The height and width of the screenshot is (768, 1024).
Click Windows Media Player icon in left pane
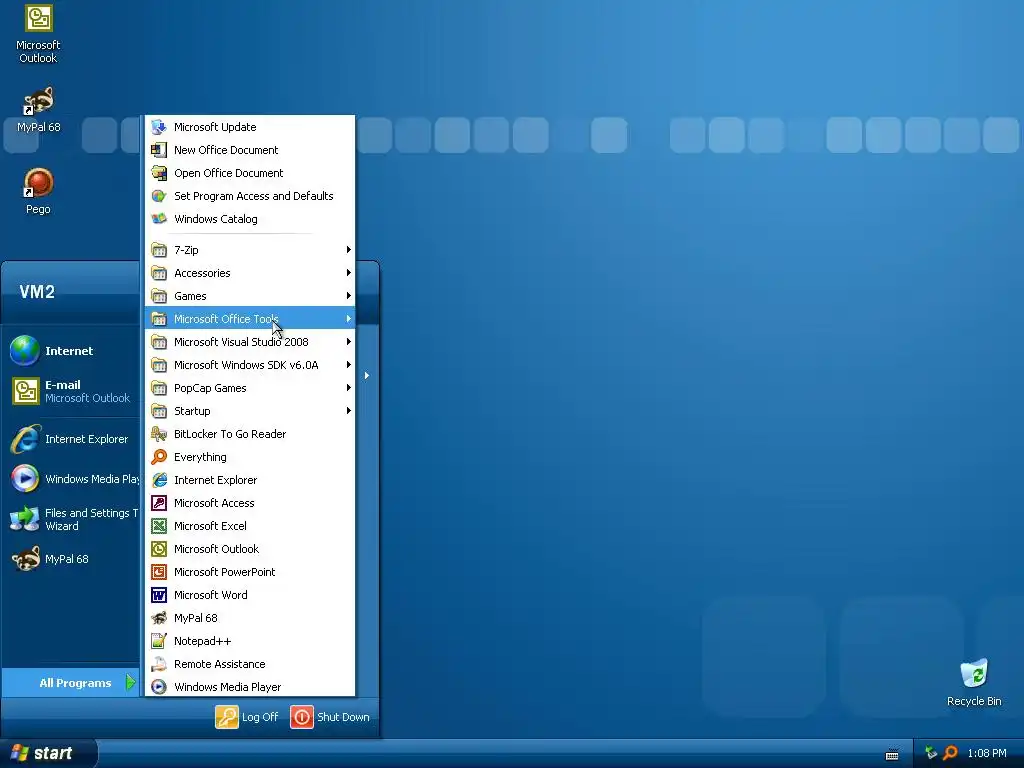point(25,479)
